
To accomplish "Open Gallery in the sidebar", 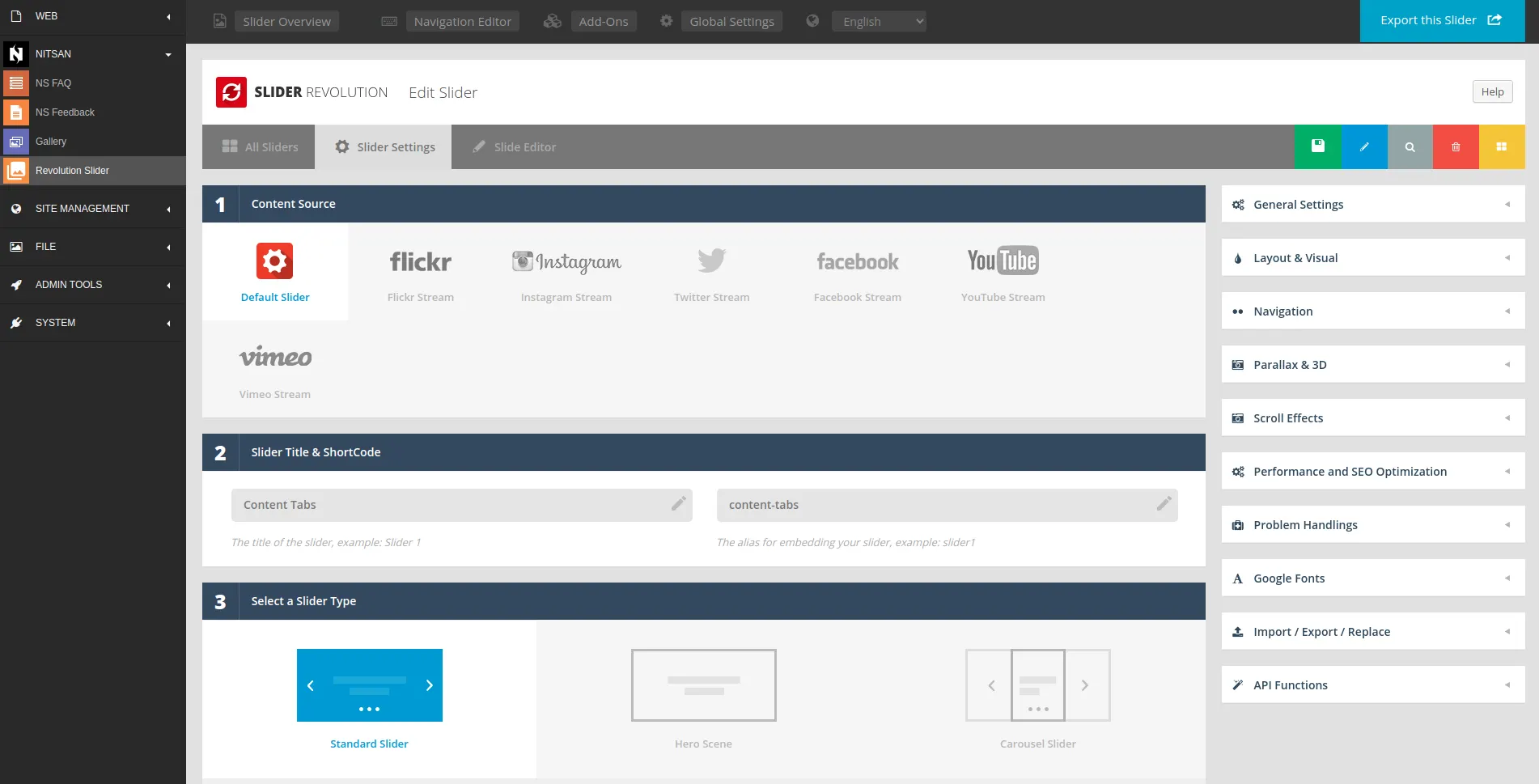I will pyautogui.click(x=93, y=142).
